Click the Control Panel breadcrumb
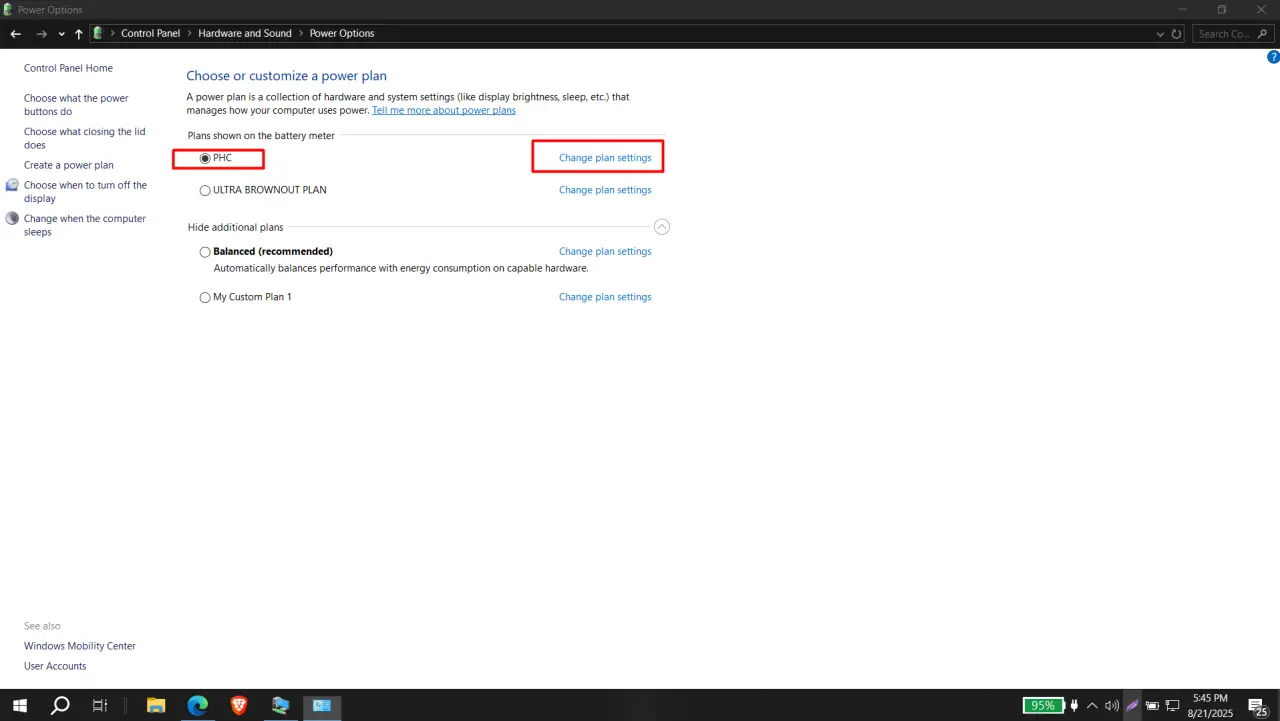Image resolution: width=1280 pixels, height=721 pixels. [151, 33]
